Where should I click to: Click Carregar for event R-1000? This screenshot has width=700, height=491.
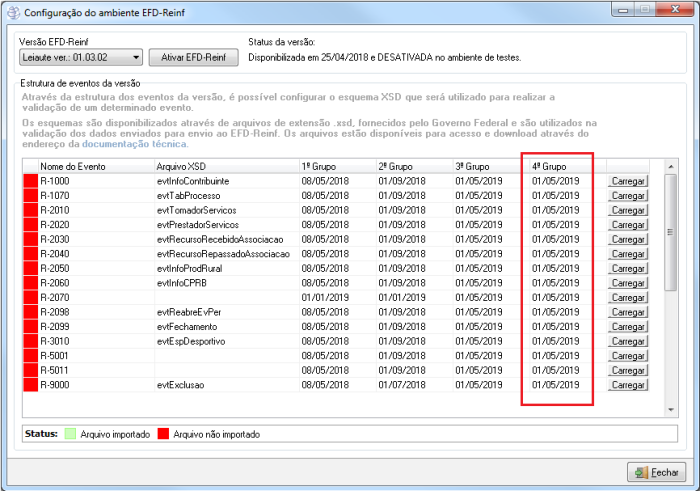(x=628, y=181)
